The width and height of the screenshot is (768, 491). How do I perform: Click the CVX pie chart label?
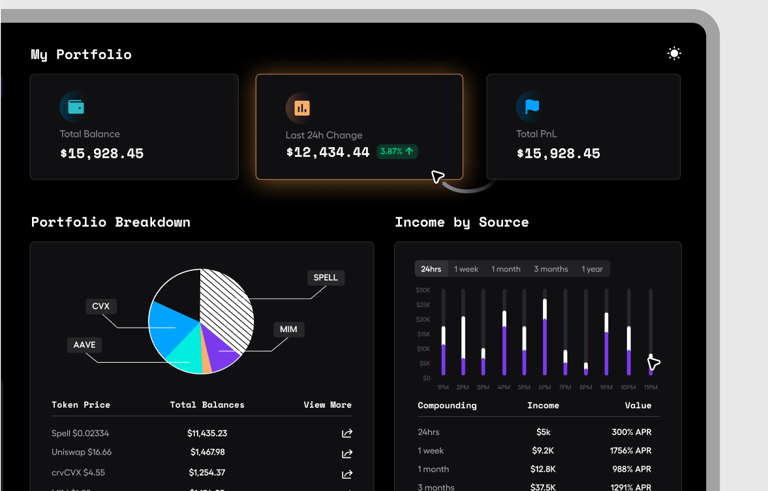[x=101, y=306]
